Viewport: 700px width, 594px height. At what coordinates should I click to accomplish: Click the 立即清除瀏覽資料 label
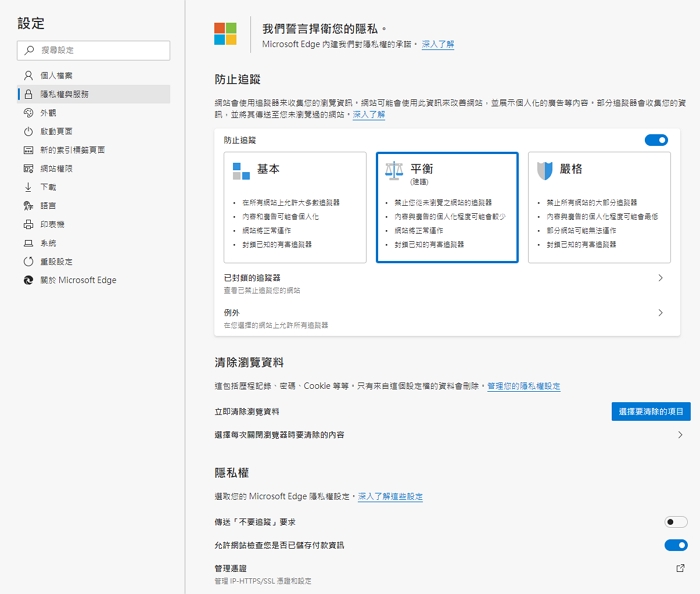247,411
